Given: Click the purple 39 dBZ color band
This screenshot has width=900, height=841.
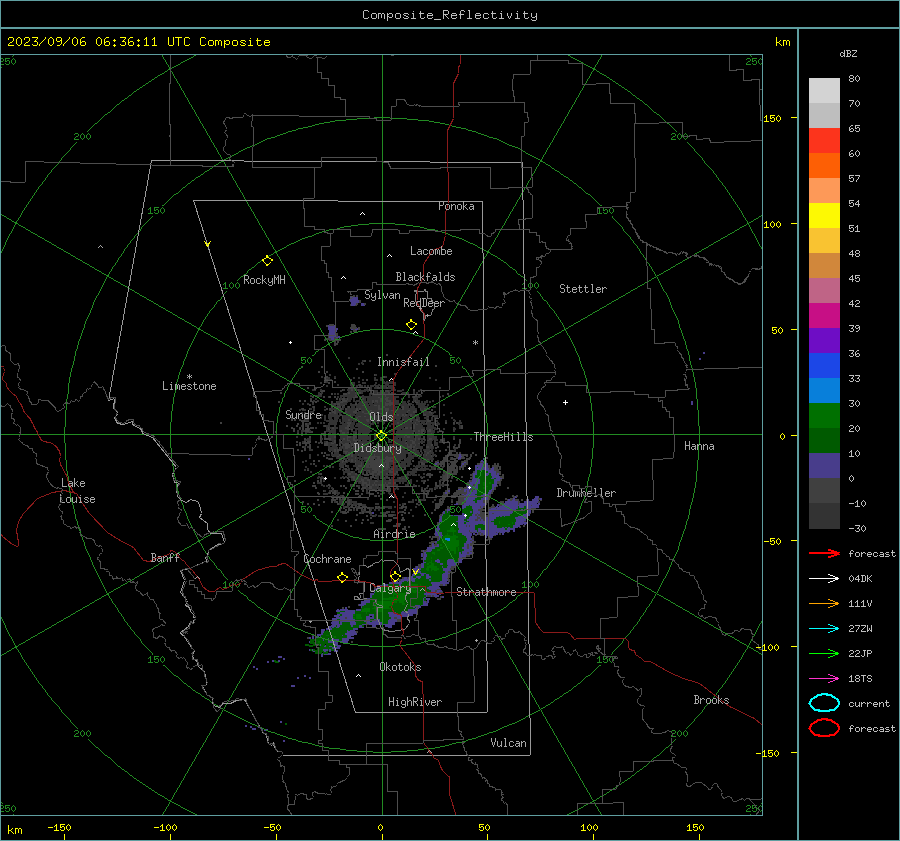Looking at the screenshot, I should pyautogui.click(x=824, y=340).
